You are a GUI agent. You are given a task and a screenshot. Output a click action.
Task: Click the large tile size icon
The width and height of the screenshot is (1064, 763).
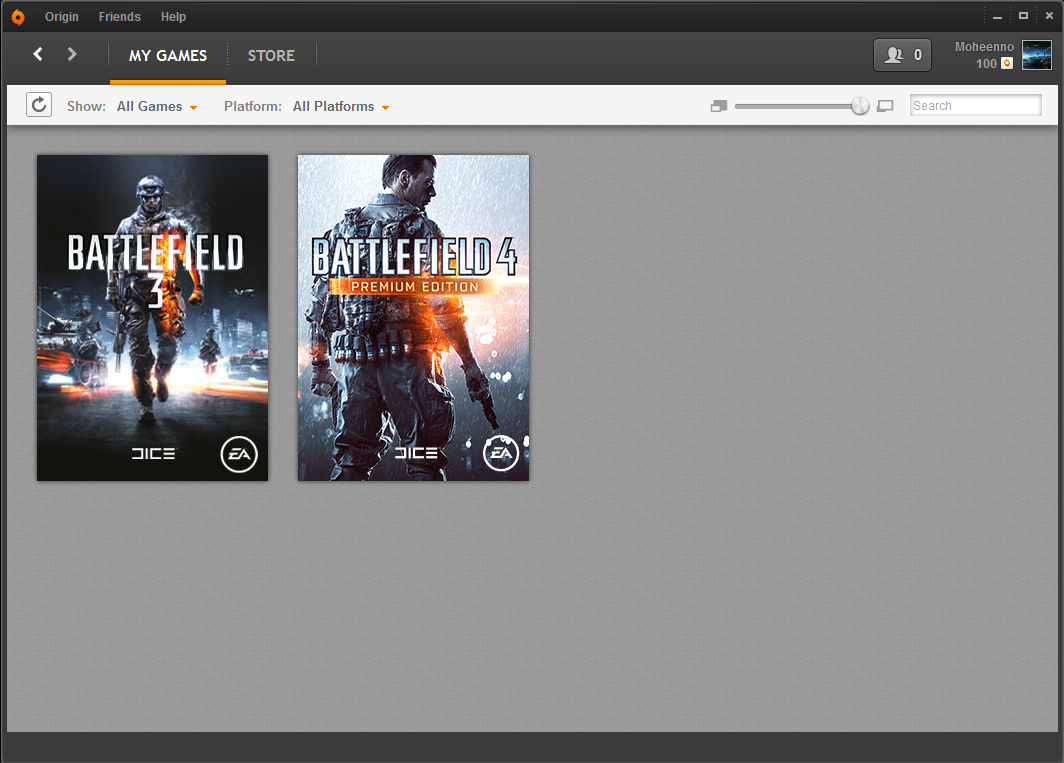885,106
